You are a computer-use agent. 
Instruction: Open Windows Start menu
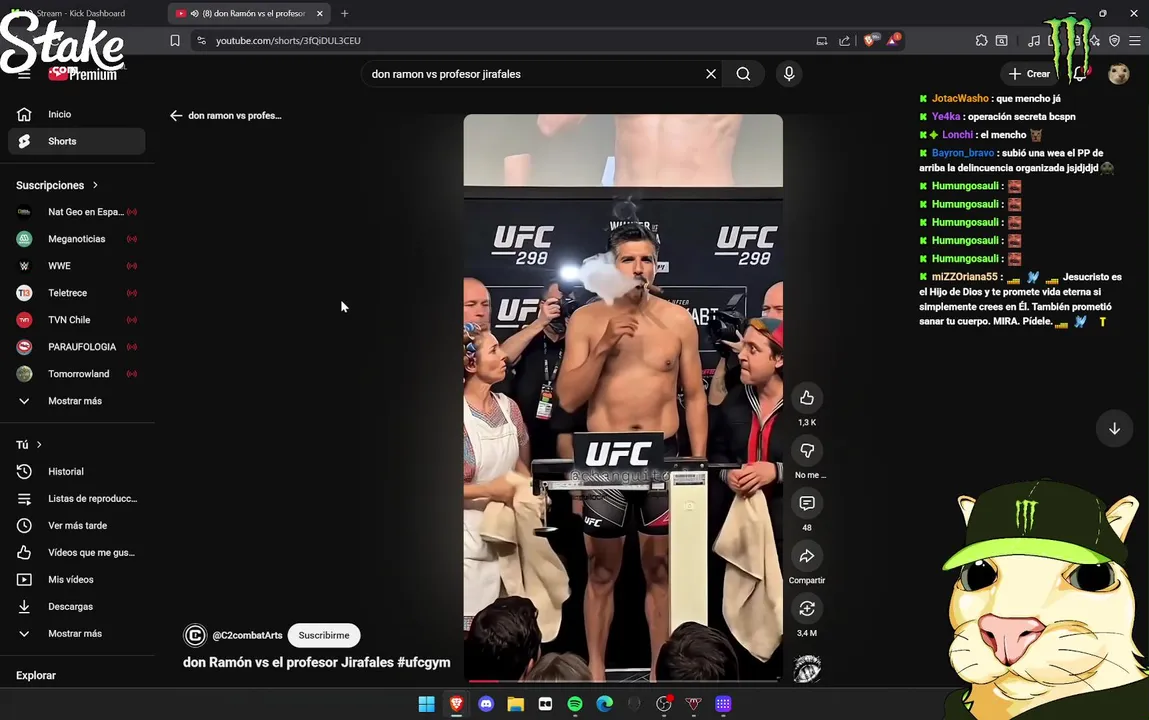pyautogui.click(x=426, y=704)
